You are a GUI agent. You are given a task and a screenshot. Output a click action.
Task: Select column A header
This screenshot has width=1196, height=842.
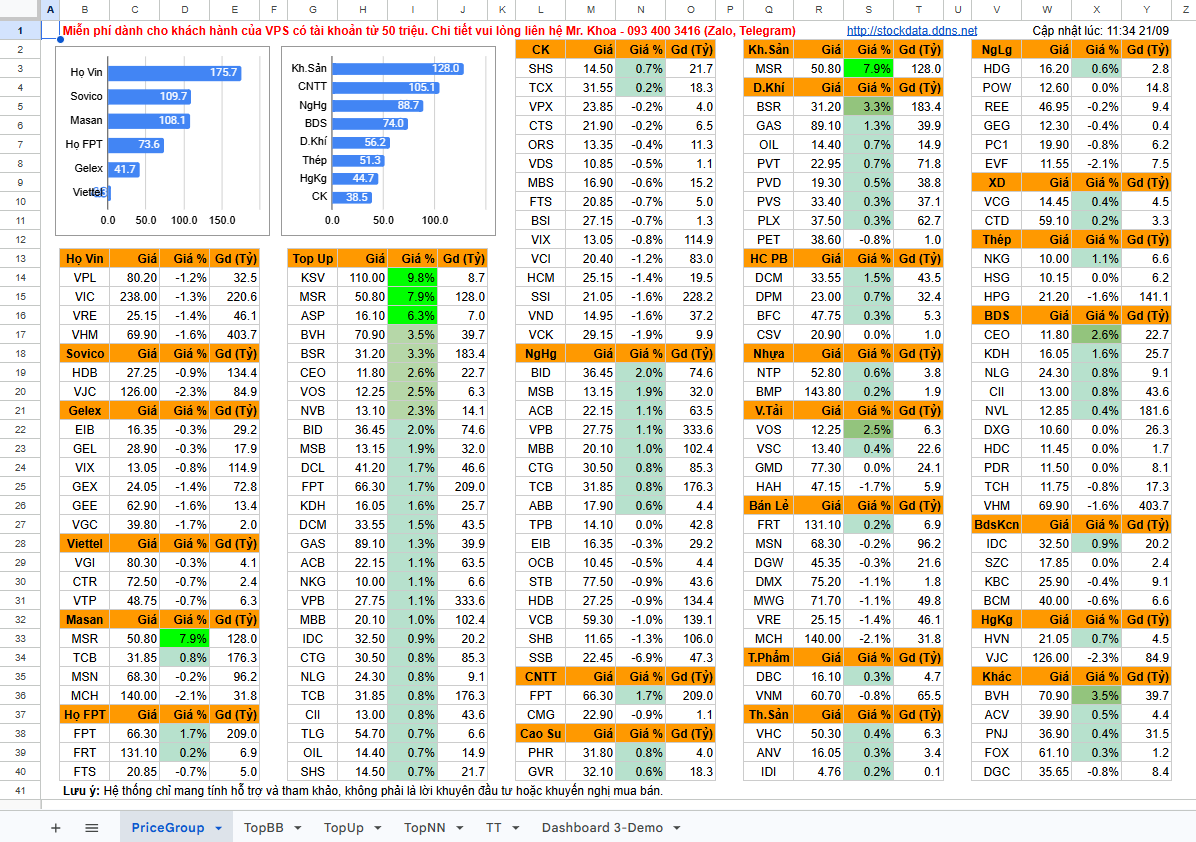tap(50, 9)
